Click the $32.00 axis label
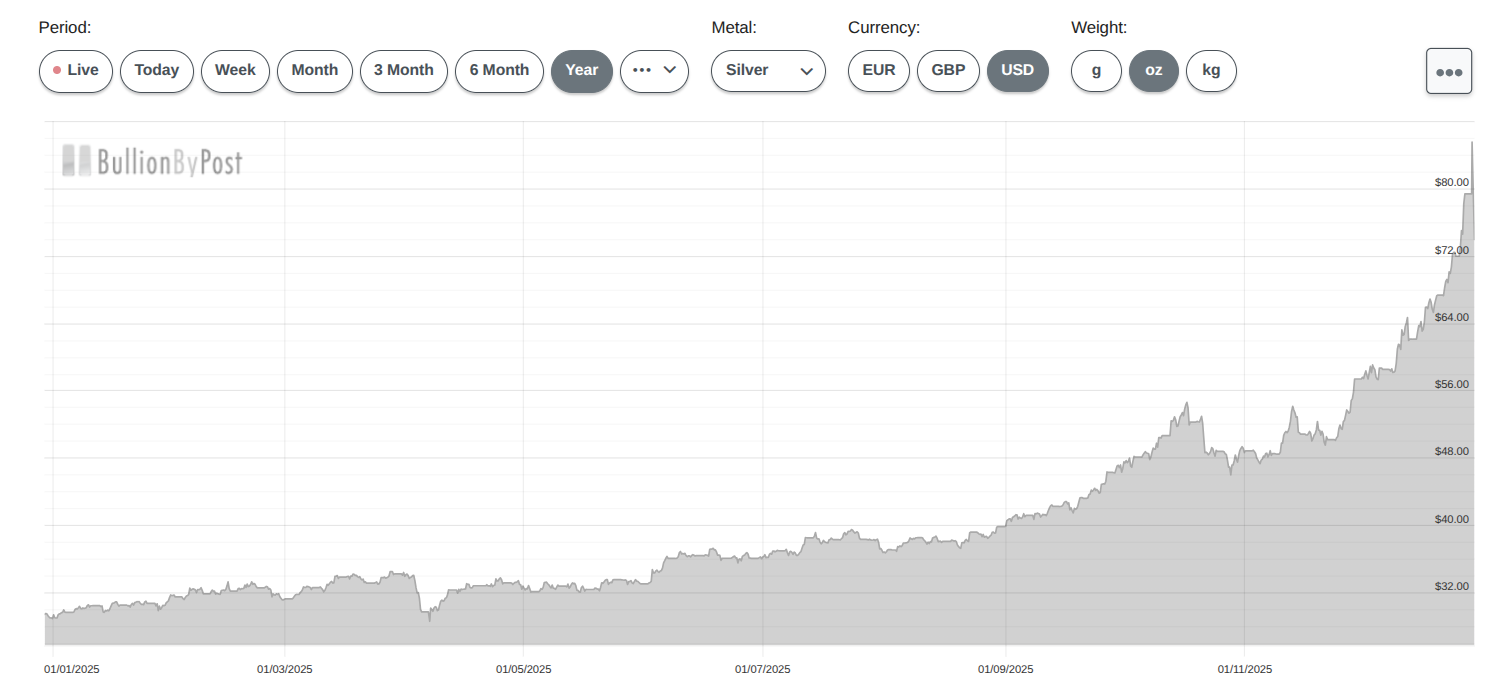This screenshot has width=1502, height=692. [1452, 586]
